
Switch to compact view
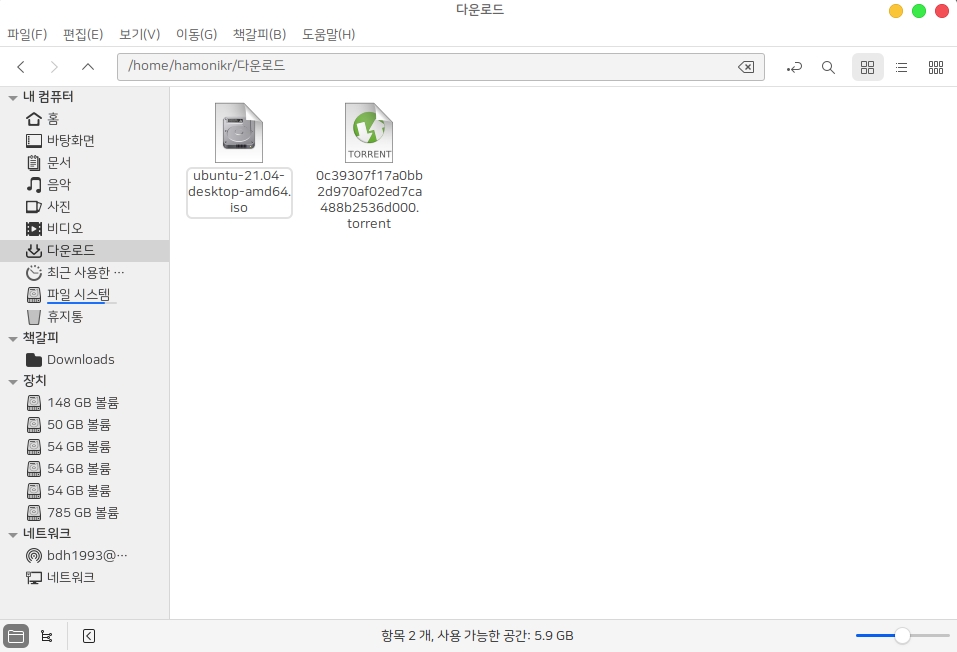point(936,67)
